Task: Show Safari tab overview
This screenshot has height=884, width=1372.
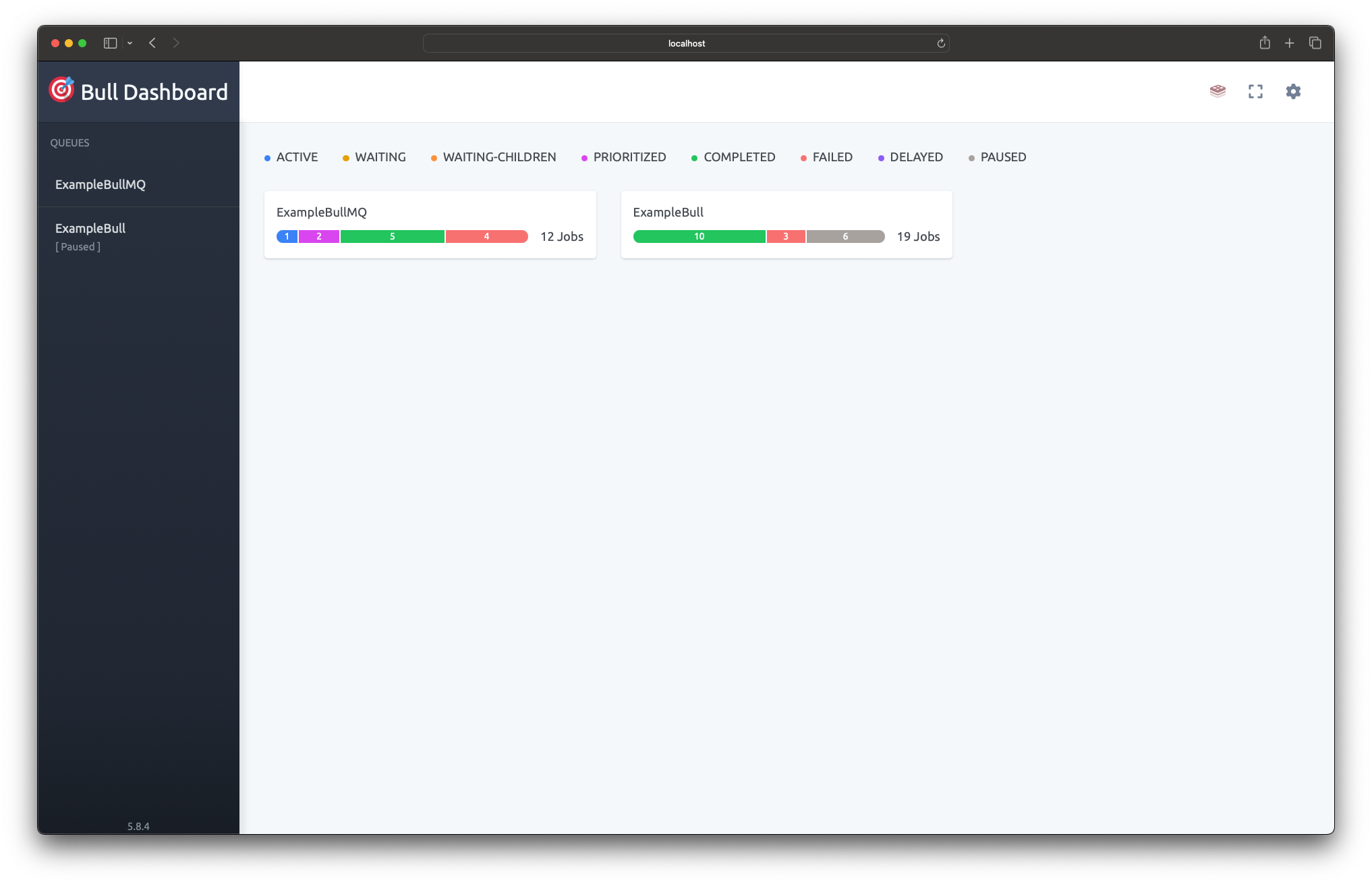Action: click(1315, 43)
